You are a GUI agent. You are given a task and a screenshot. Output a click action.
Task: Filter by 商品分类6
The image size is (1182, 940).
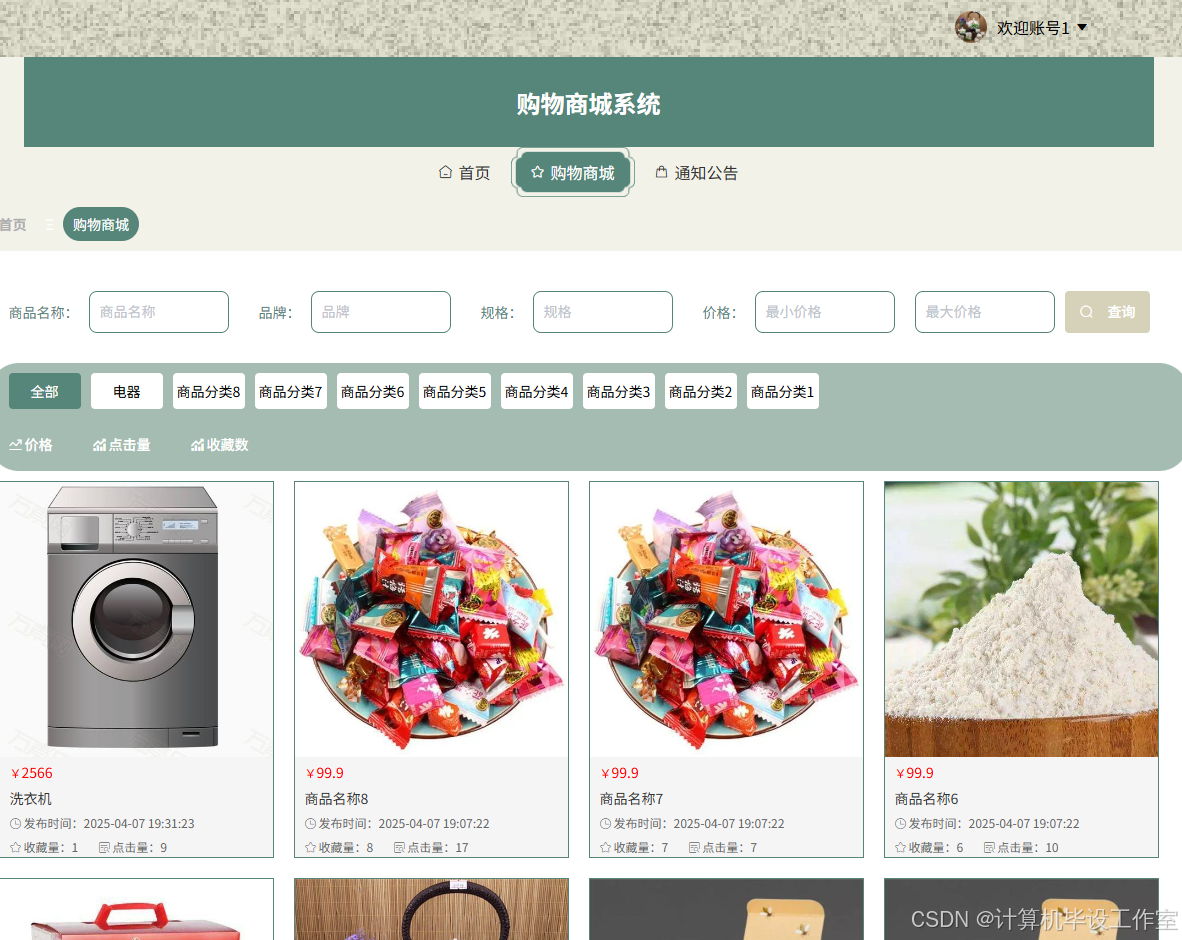373,391
